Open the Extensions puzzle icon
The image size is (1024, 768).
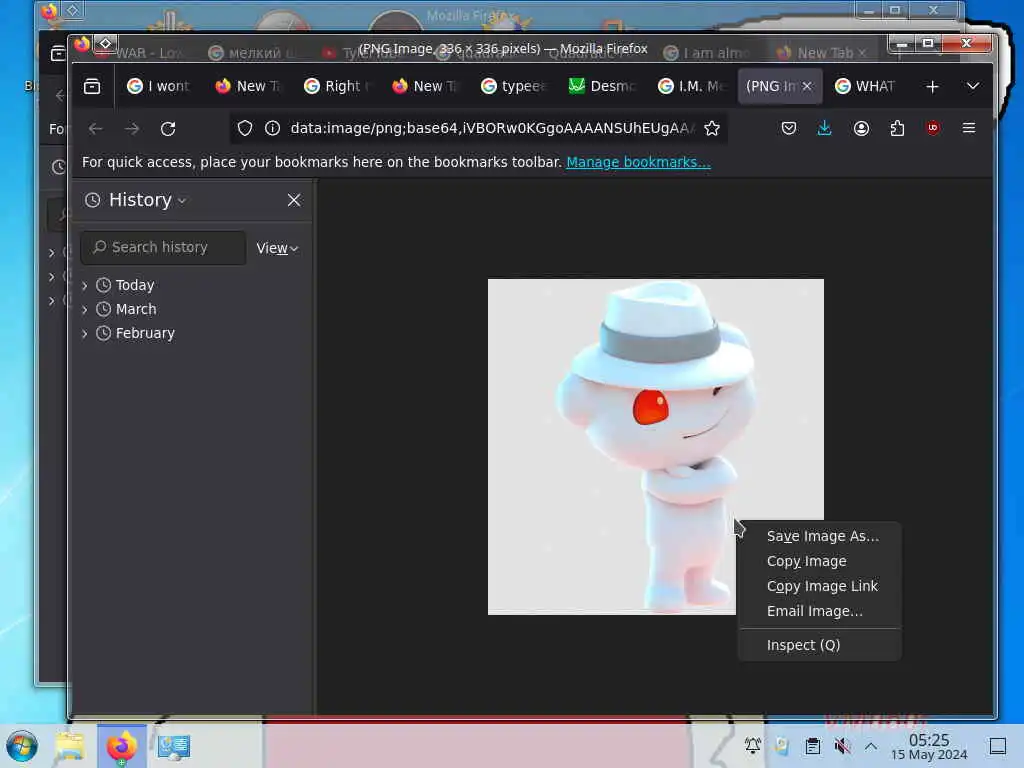pos(897,128)
